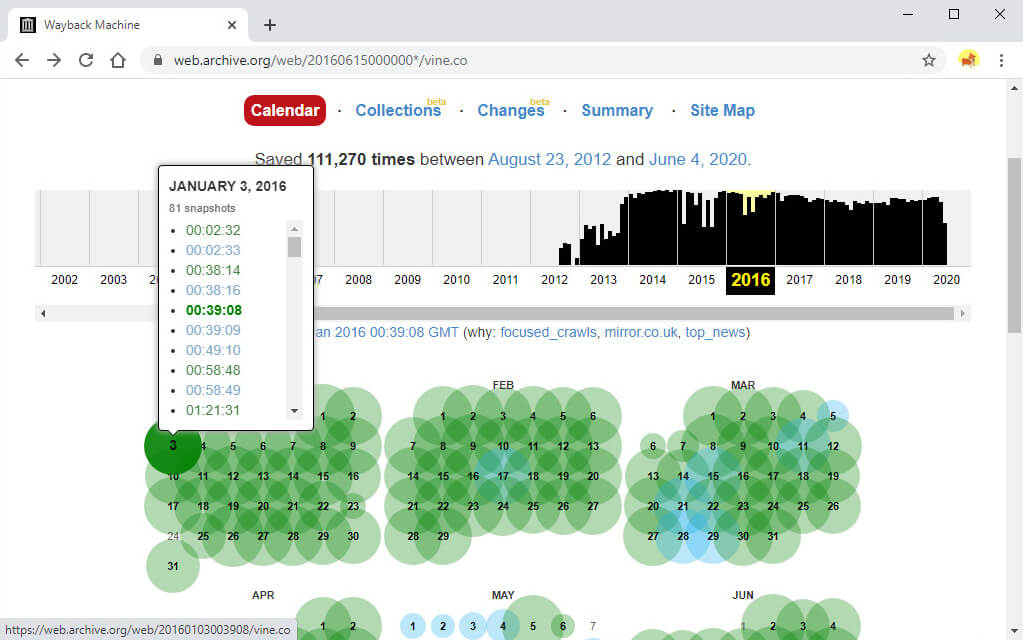This screenshot has height=640, width=1023.
Task: Select February 1 on the calendar
Action: pyautogui.click(x=443, y=416)
